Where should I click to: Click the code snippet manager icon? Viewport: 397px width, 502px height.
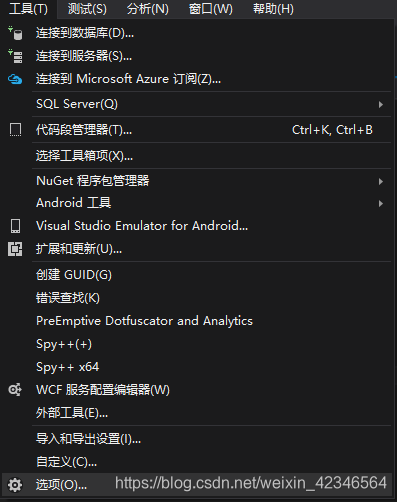click(15, 130)
